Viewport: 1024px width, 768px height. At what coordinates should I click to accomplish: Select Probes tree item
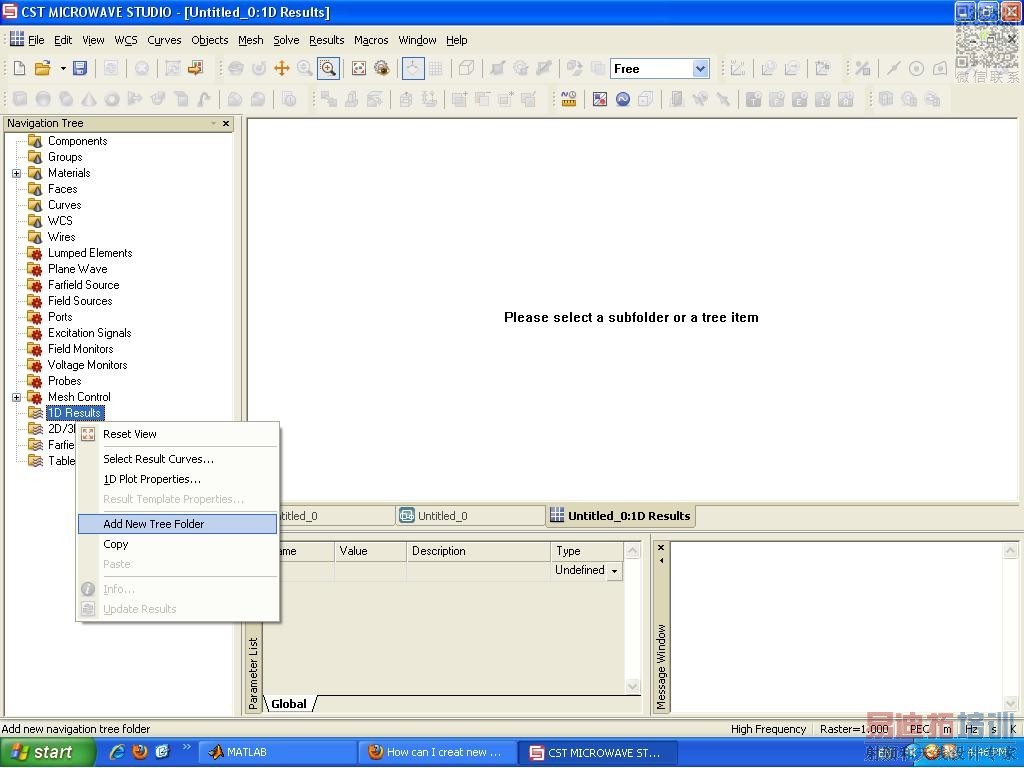[65, 381]
